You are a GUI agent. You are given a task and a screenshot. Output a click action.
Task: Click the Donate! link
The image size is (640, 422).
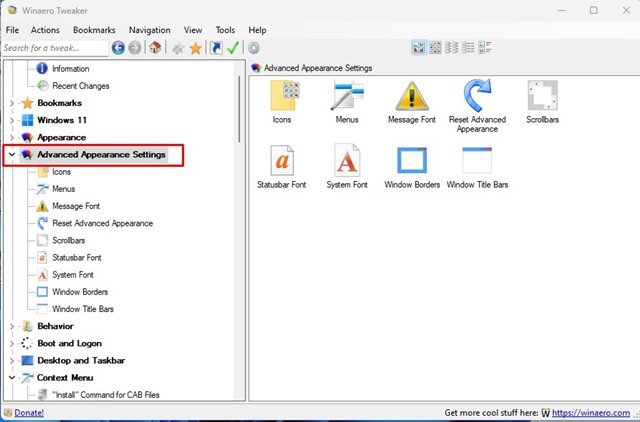(x=29, y=413)
